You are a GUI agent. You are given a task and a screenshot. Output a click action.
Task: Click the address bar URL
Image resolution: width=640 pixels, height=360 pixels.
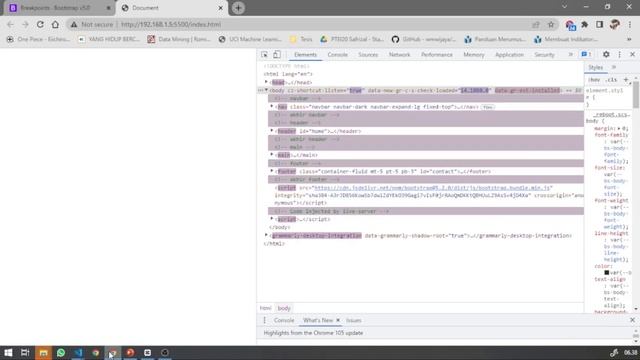click(x=171, y=24)
